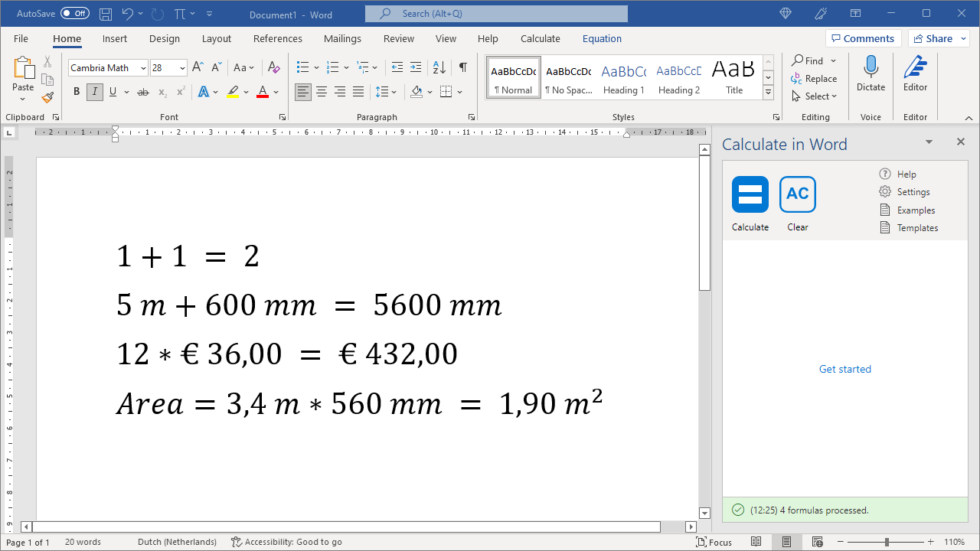Undo the last action
Image resolution: width=980 pixels, height=551 pixels.
click(x=128, y=14)
